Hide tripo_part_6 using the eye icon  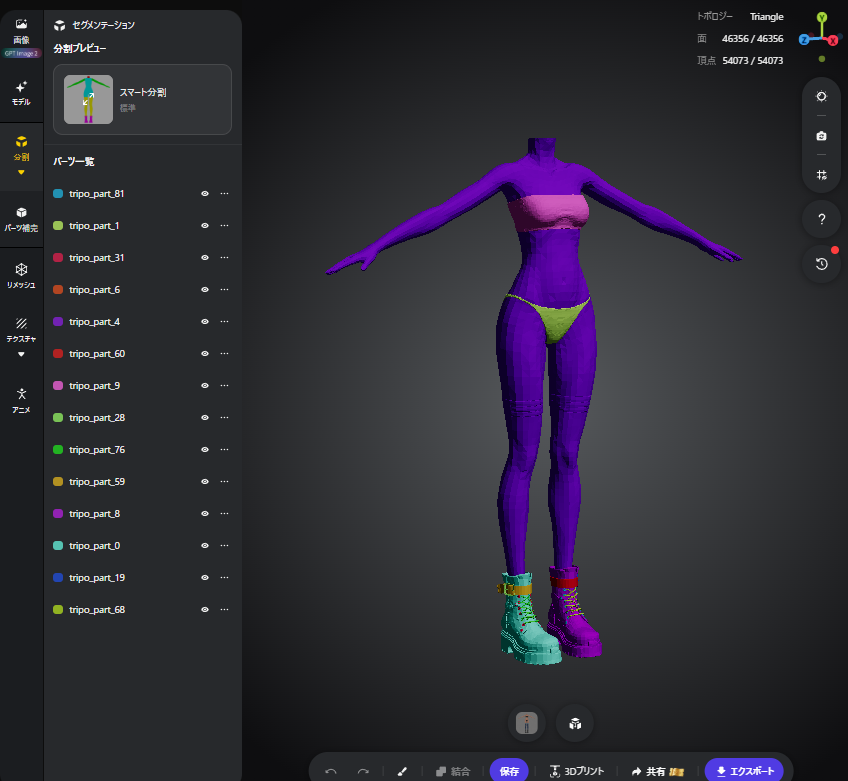(x=205, y=289)
